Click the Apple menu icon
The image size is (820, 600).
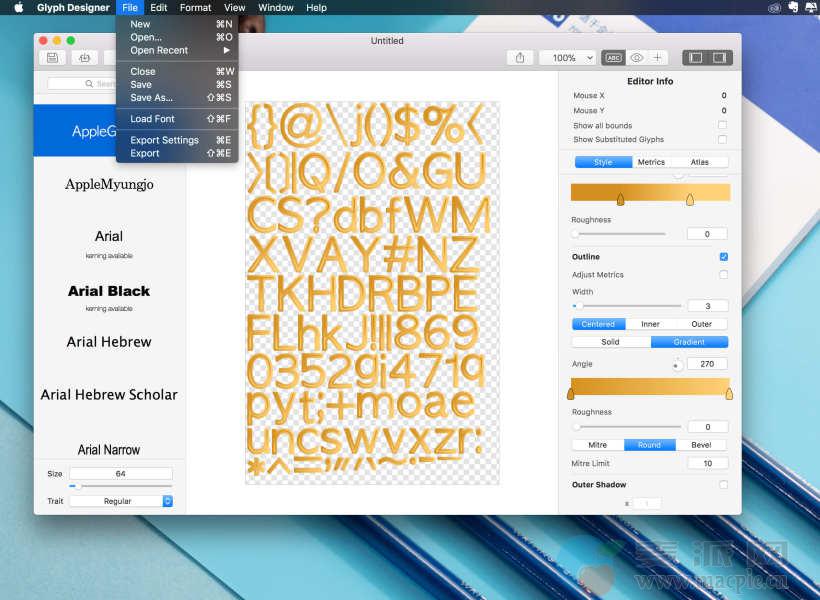[x=18, y=7]
